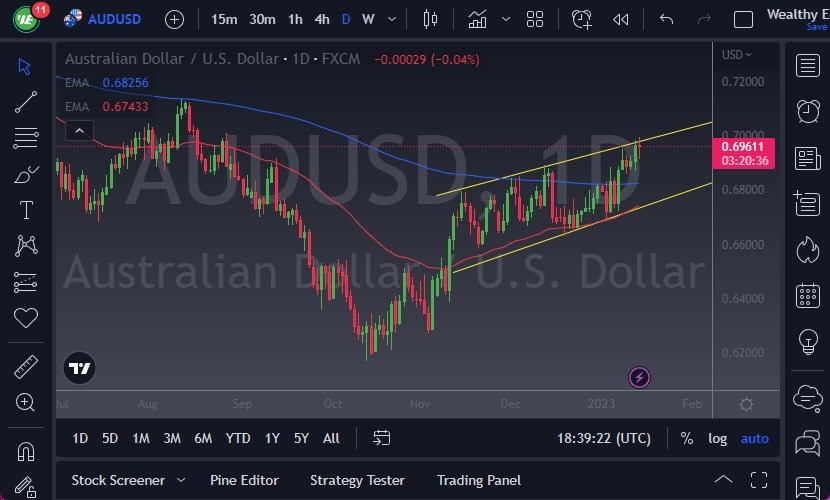Select the ruler measure tool
The height and width of the screenshot is (500, 830).
click(25, 367)
